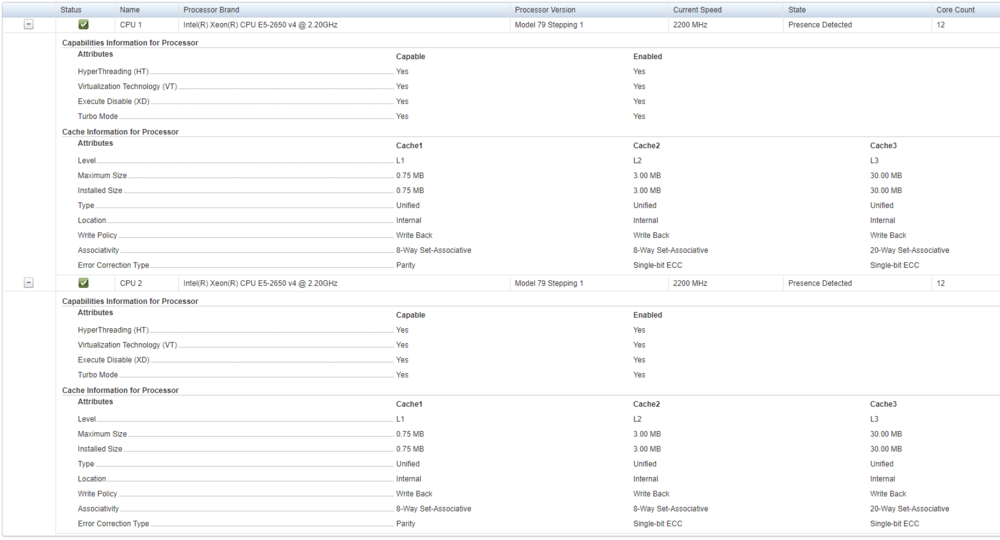Sort by the Processor Version column header
This screenshot has width=1000, height=540.
pos(545,10)
